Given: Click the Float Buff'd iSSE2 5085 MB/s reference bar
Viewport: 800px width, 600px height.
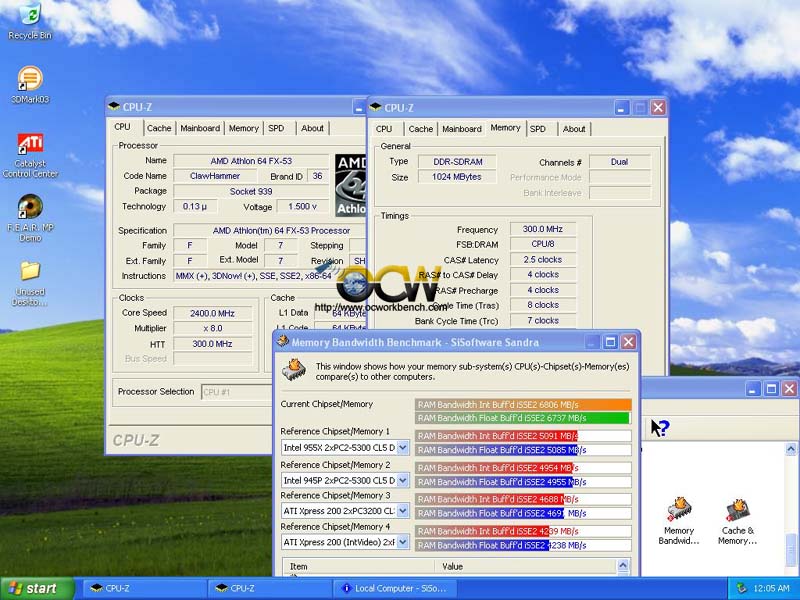Looking at the screenshot, I should pos(523,450).
